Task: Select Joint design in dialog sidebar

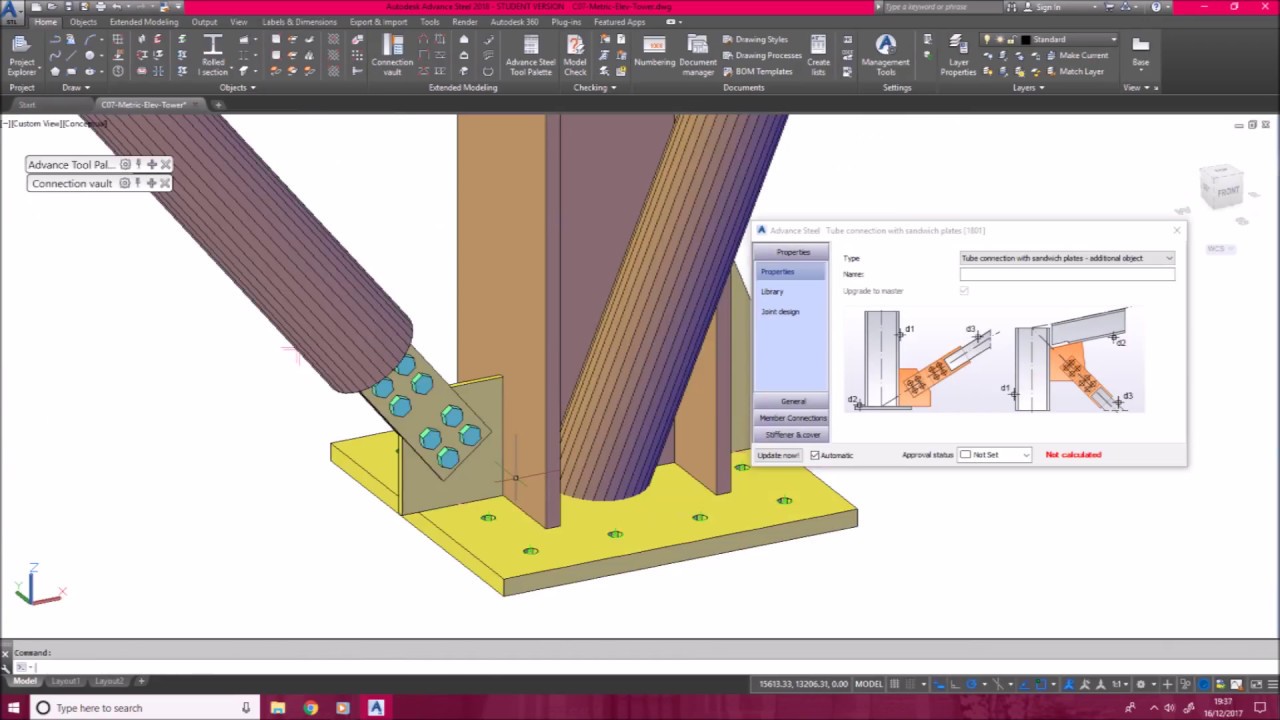Action: pyautogui.click(x=780, y=312)
